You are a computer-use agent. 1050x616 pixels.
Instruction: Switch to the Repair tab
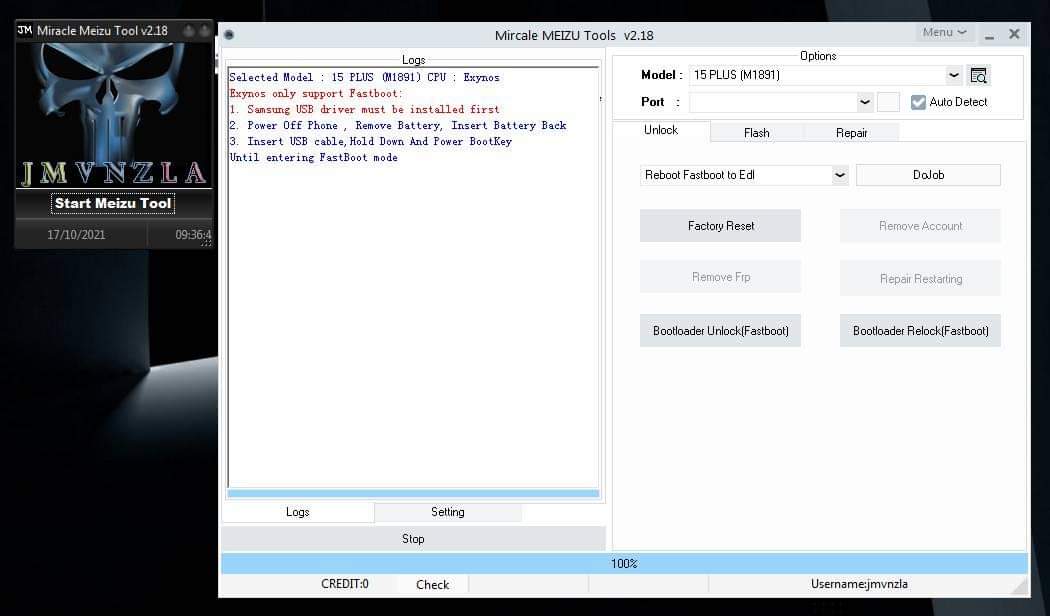coord(851,133)
